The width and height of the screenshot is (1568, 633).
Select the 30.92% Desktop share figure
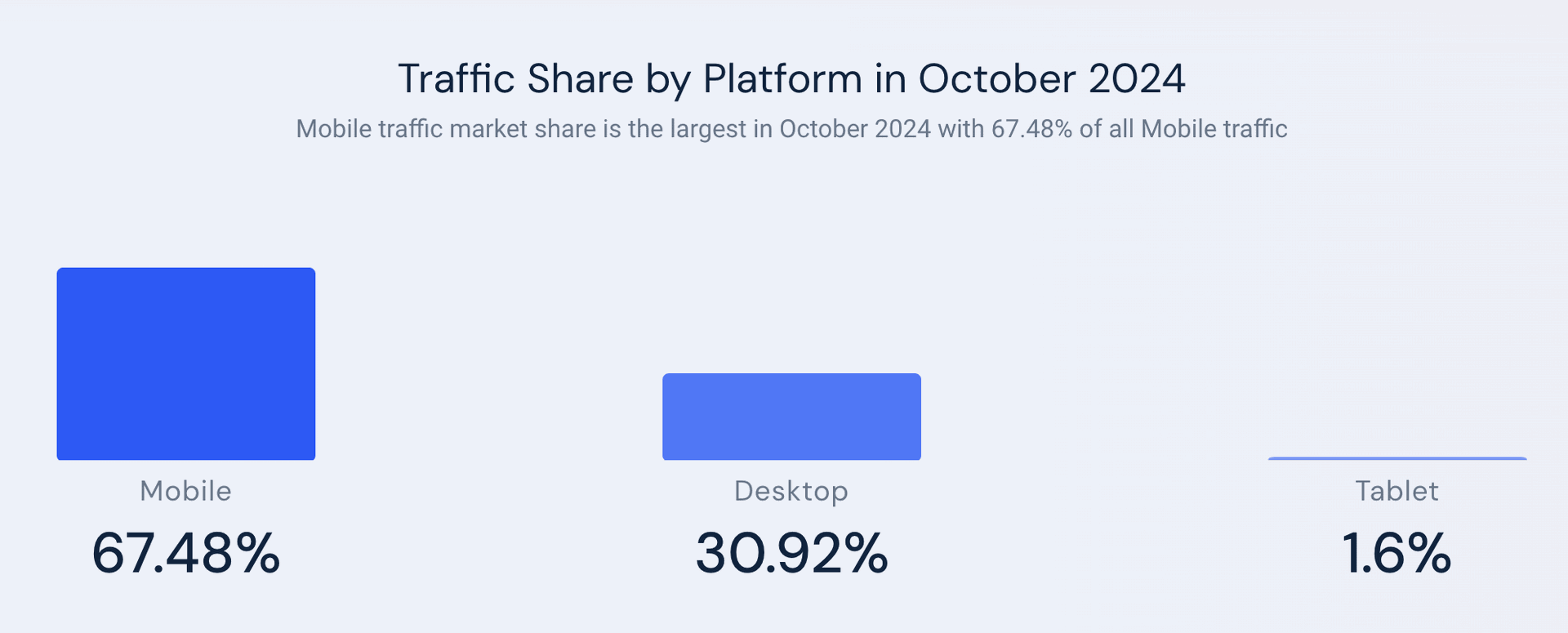791,553
